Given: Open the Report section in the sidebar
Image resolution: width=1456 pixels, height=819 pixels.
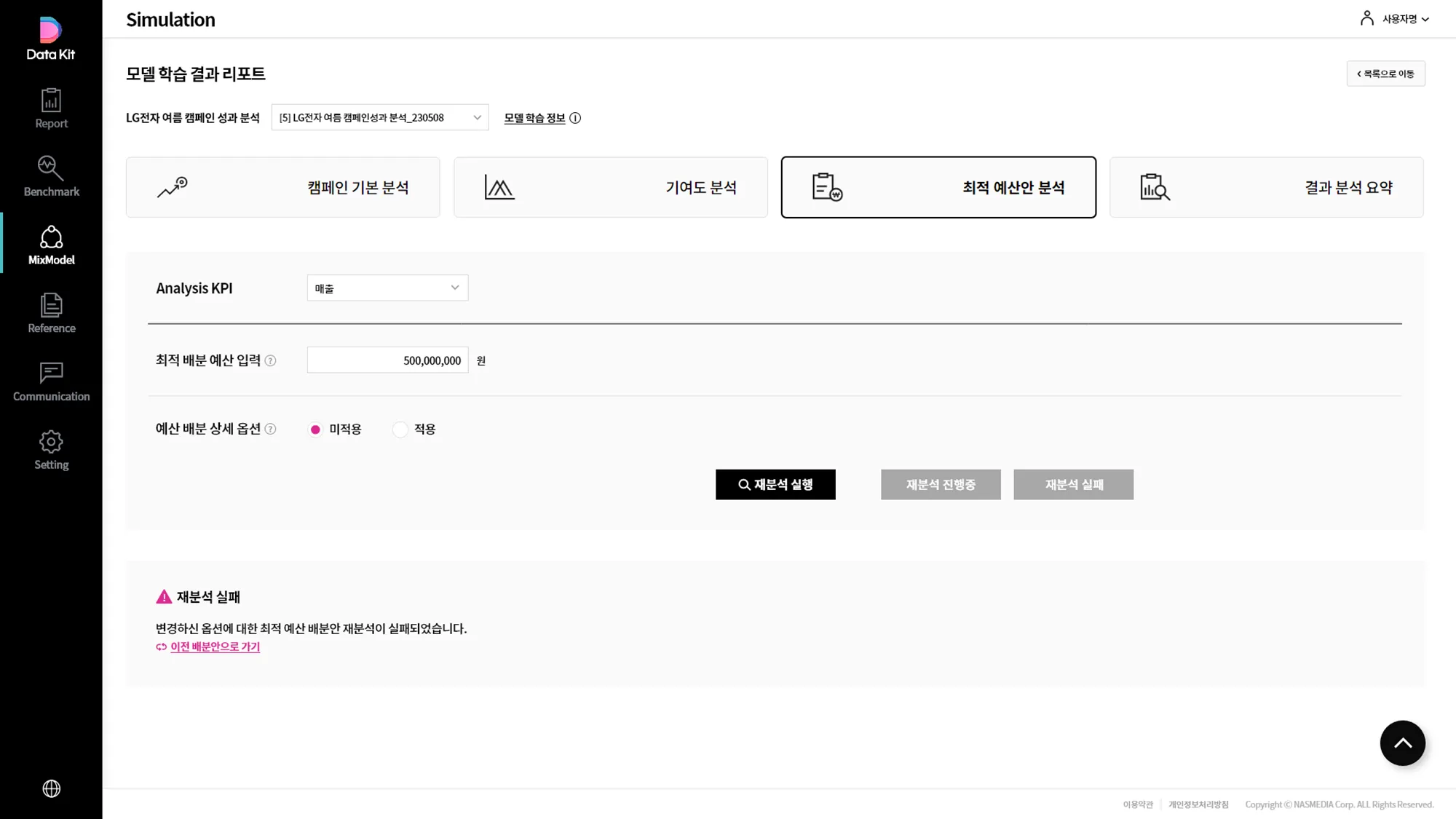Looking at the screenshot, I should (x=51, y=108).
